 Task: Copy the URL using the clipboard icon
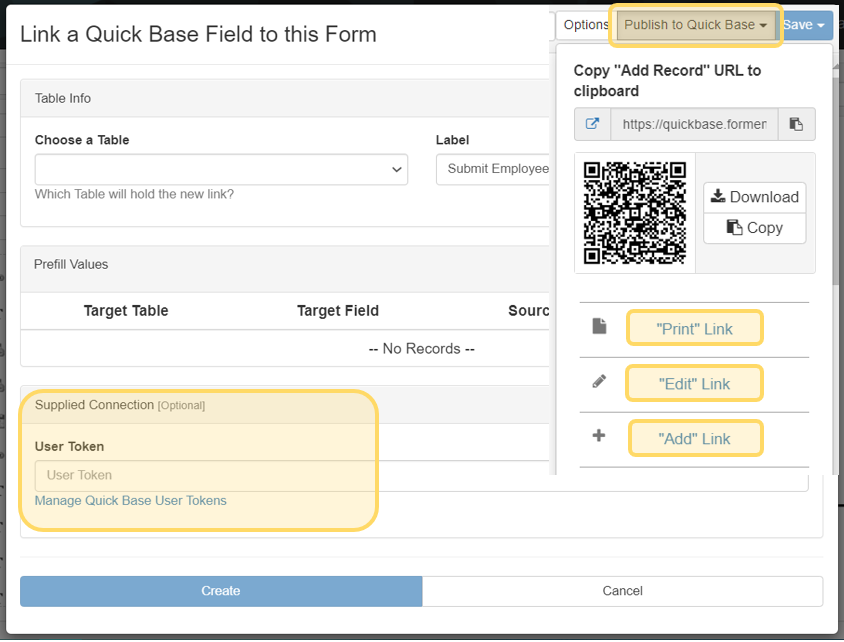pos(796,124)
